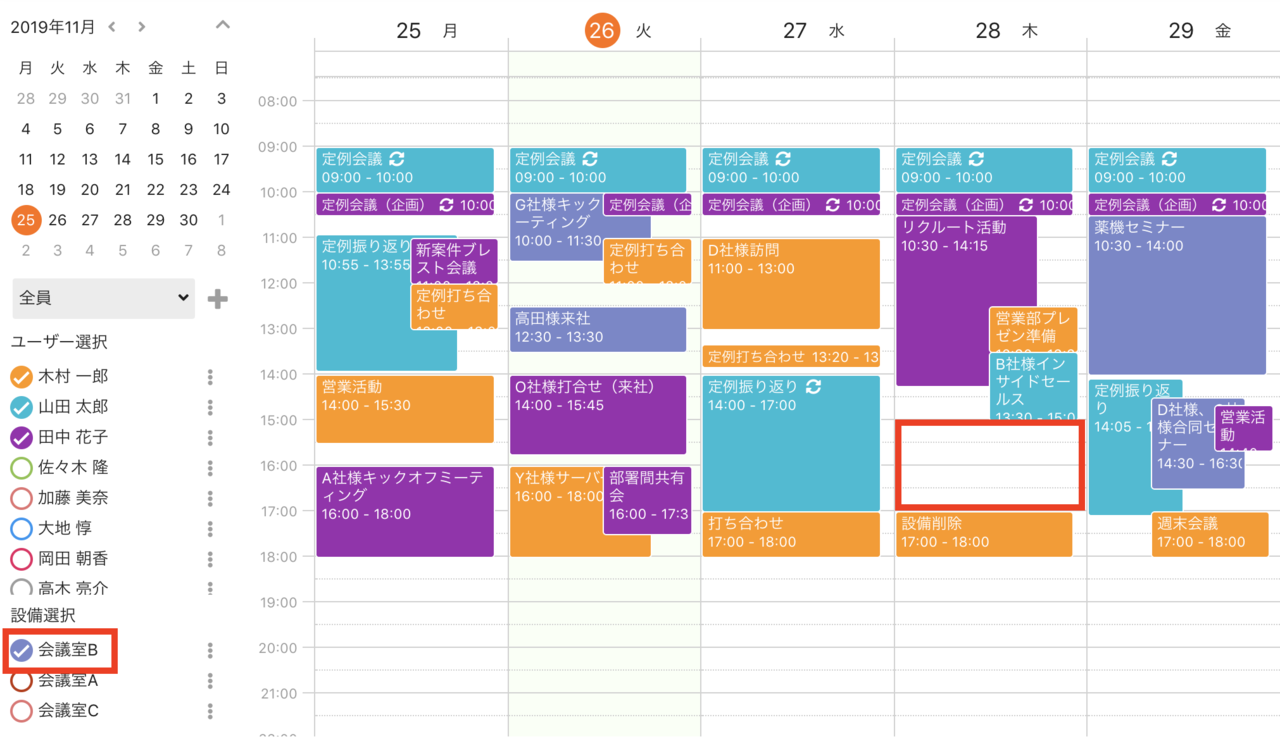This screenshot has height=739, width=1280.
Task: Go to previous month in mini calendar
Action: 112,27
